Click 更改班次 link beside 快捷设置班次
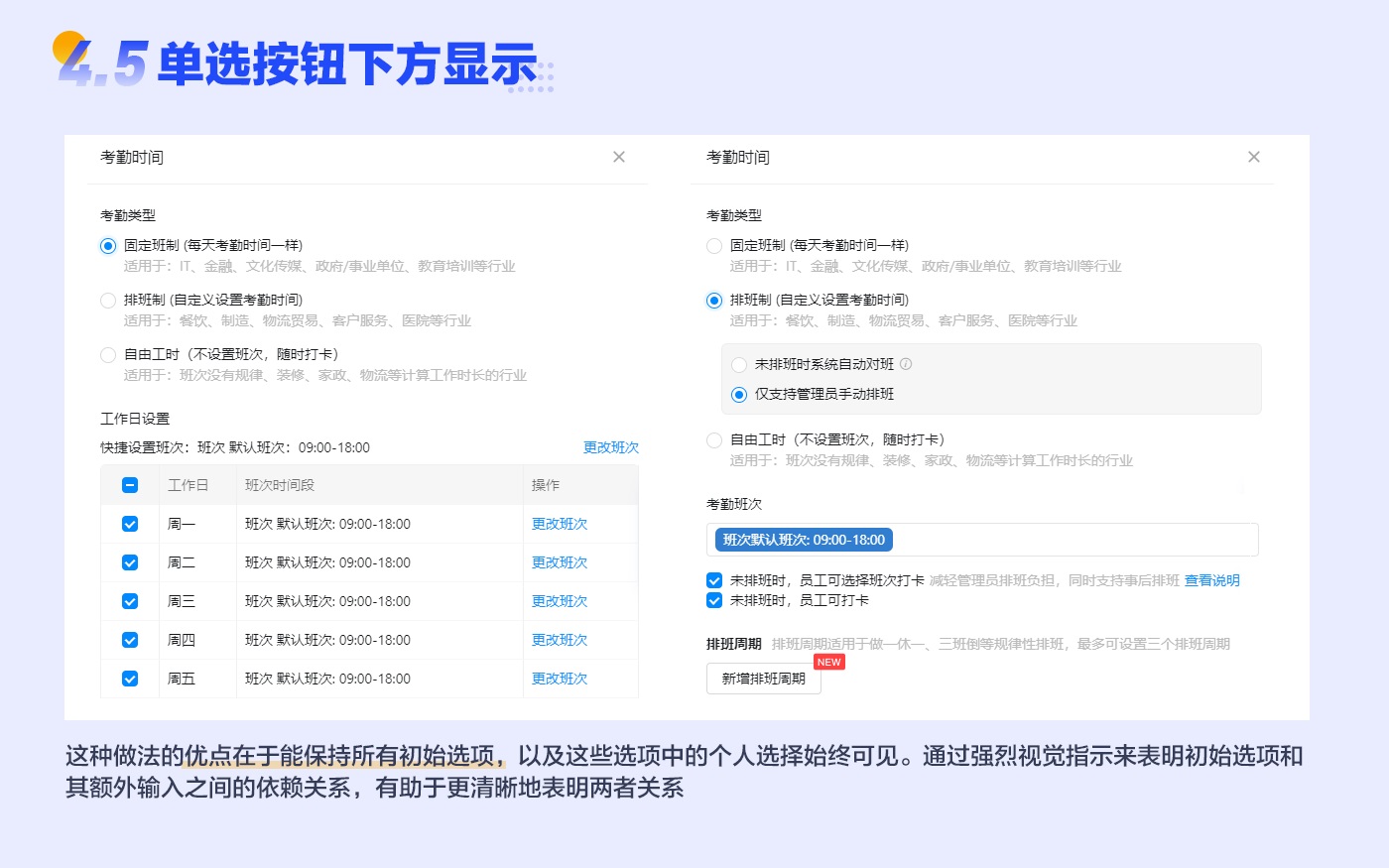The height and width of the screenshot is (868, 1389). [611, 447]
